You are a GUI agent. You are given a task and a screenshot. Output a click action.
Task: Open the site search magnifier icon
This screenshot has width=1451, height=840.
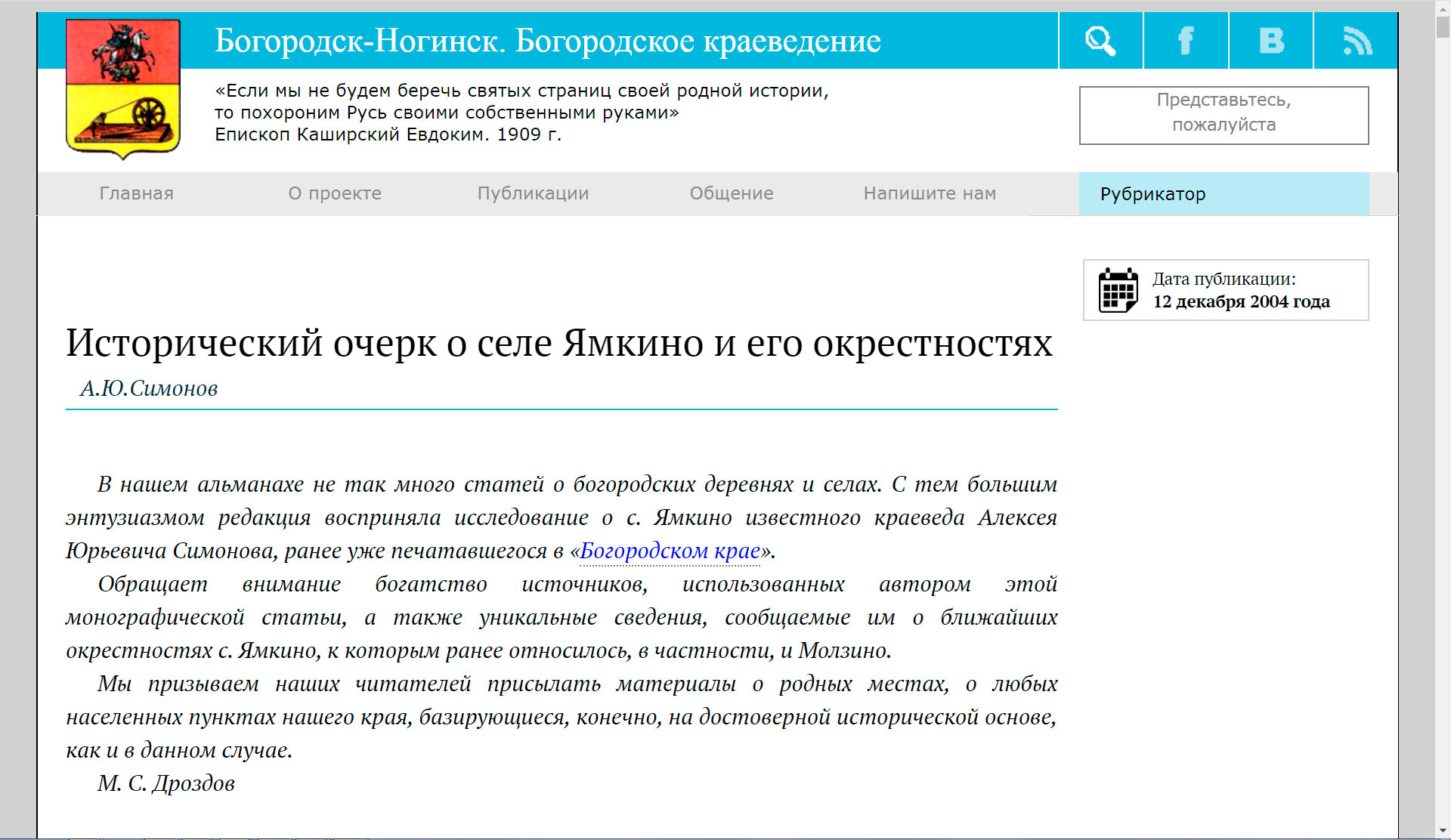tap(1100, 41)
